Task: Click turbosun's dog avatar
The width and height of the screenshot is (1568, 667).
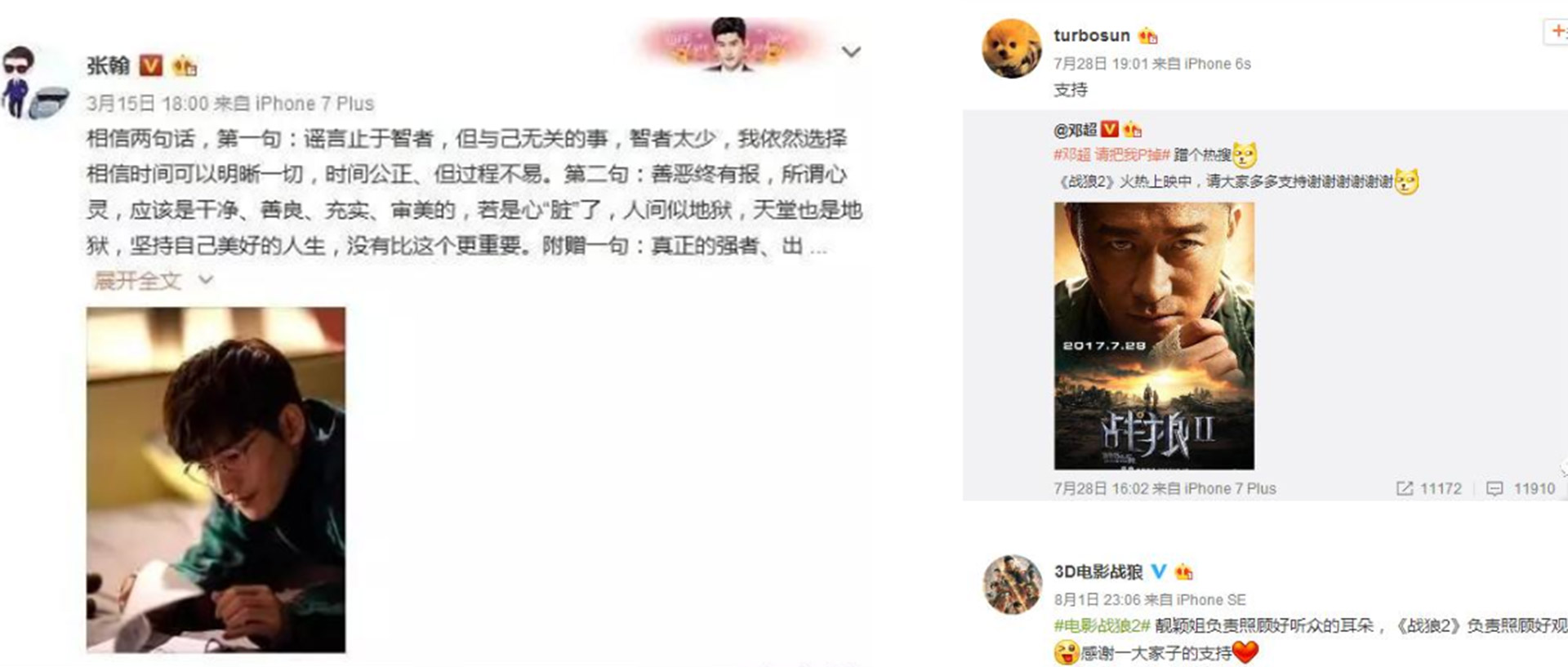Action: click(x=1012, y=48)
